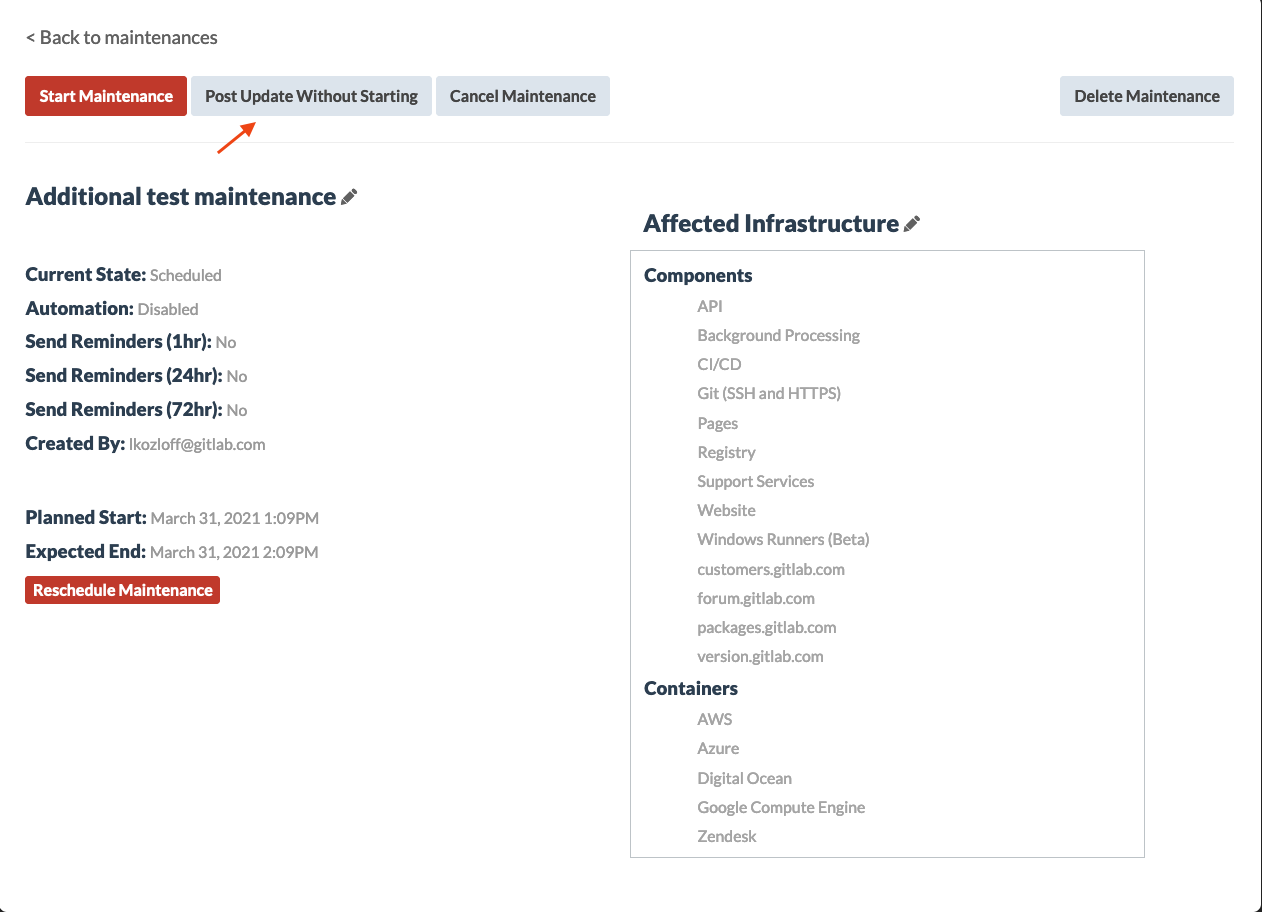Click the Delete Maintenance button
The image size is (1262, 912).
point(1146,96)
